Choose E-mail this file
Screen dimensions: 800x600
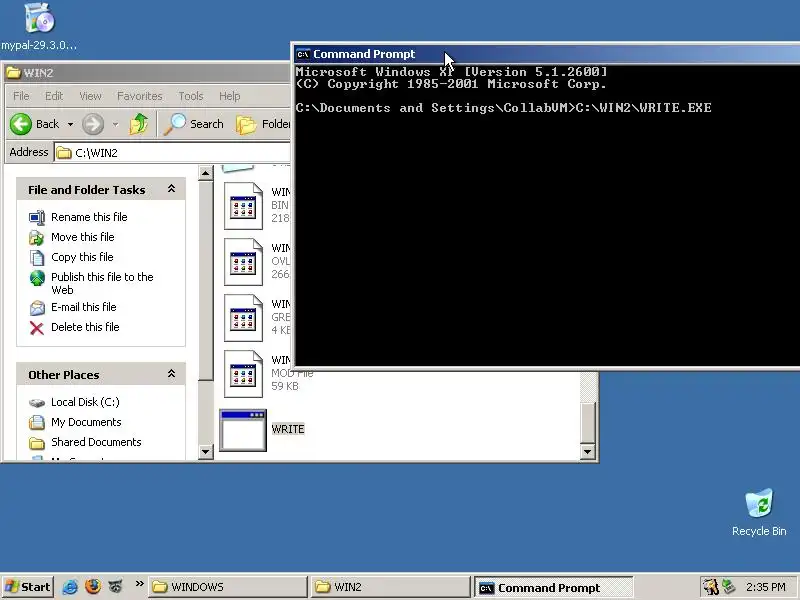84,307
